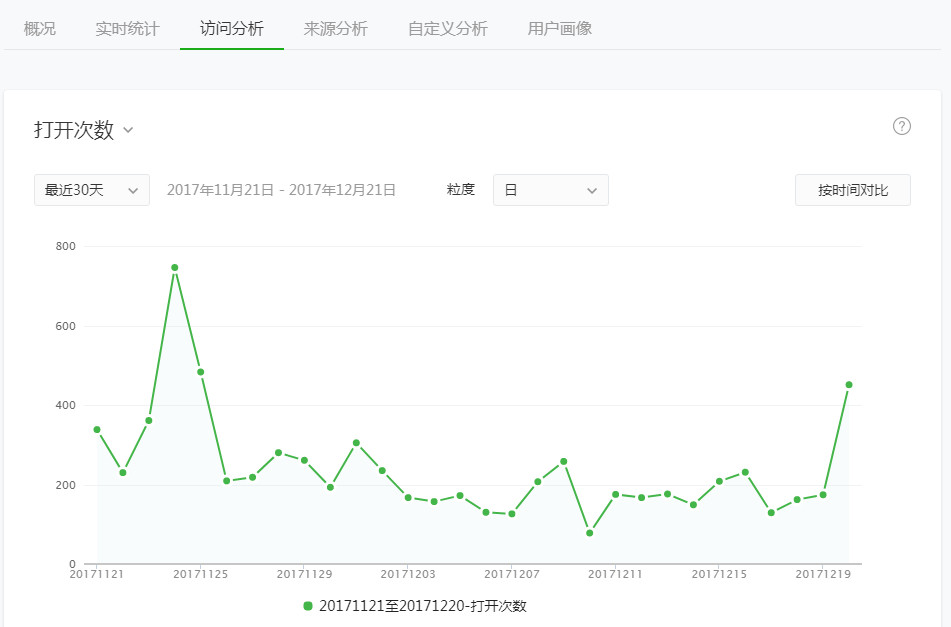This screenshot has height=627, width=951.
Task: Click the y-axis label 400
Action: 66,405
